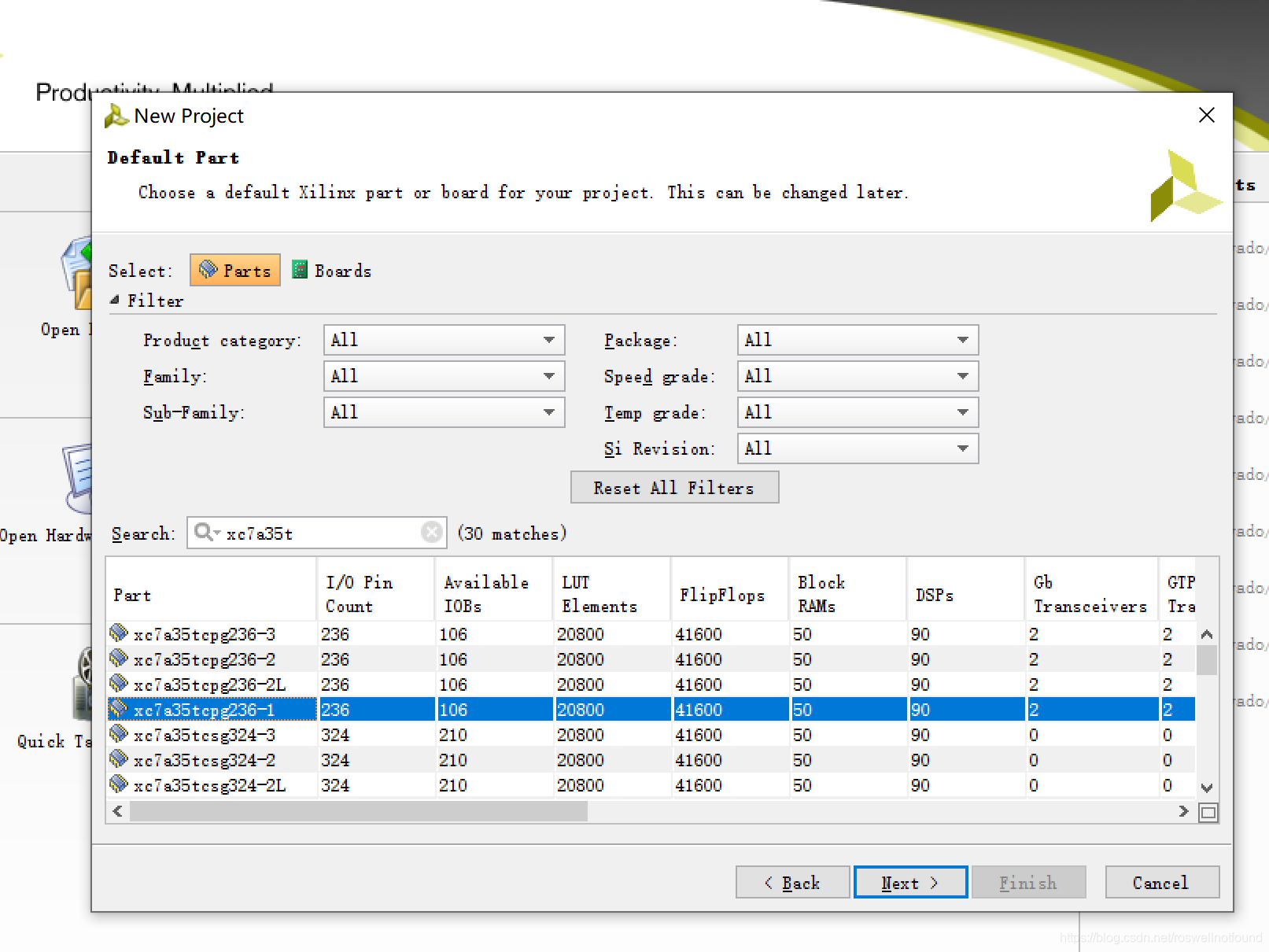Open Family dropdown
This screenshot has height=952, width=1269.
click(x=444, y=376)
